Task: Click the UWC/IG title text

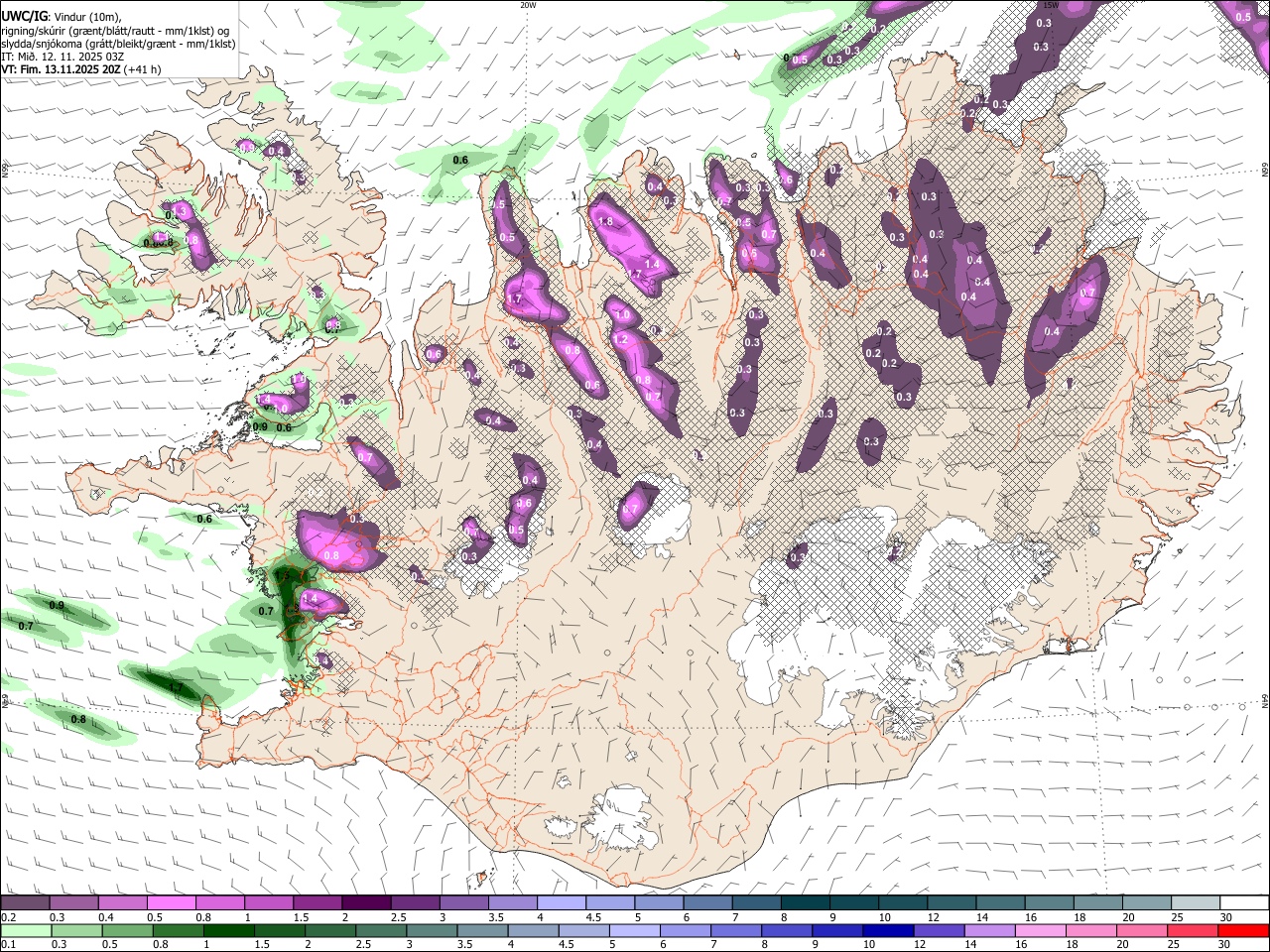Action: (24, 16)
